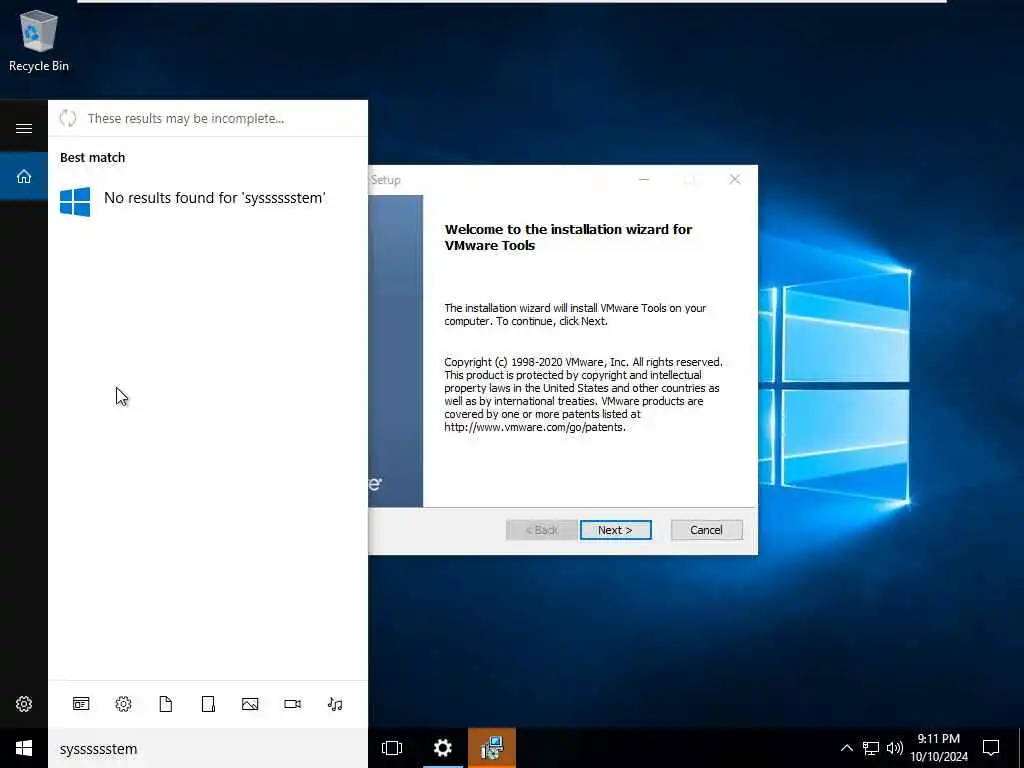The image size is (1024, 768).
Task: Filter search results by Videos icon
Action: click(x=293, y=704)
